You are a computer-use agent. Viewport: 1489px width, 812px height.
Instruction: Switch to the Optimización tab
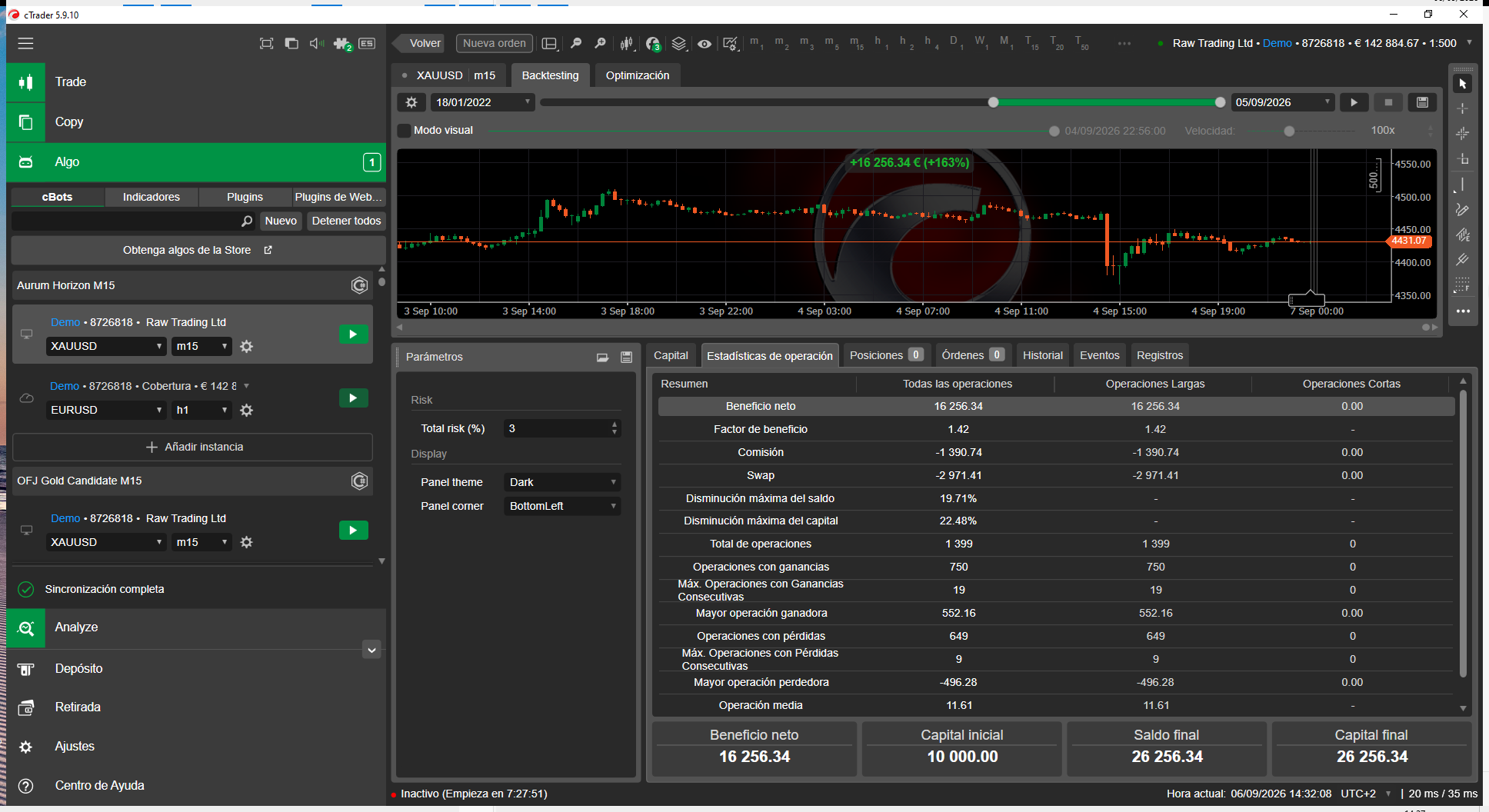coord(637,75)
